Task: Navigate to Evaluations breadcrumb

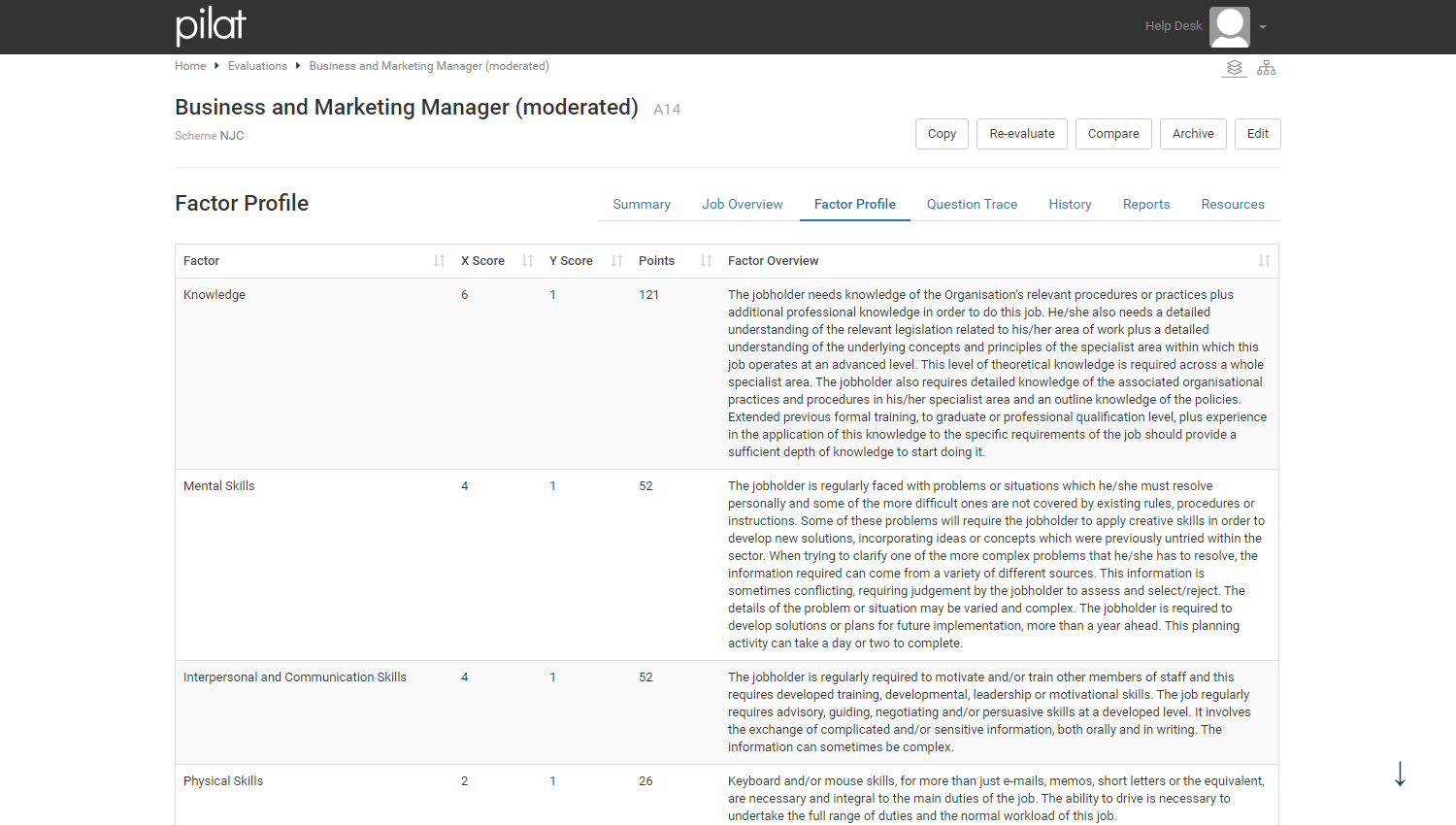Action: (257, 66)
